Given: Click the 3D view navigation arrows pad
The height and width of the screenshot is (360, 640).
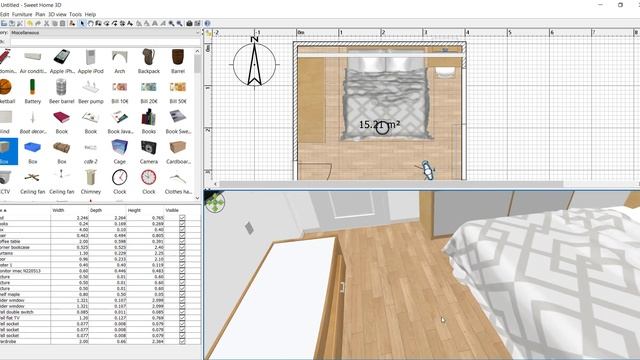Looking at the screenshot, I should tap(215, 202).
